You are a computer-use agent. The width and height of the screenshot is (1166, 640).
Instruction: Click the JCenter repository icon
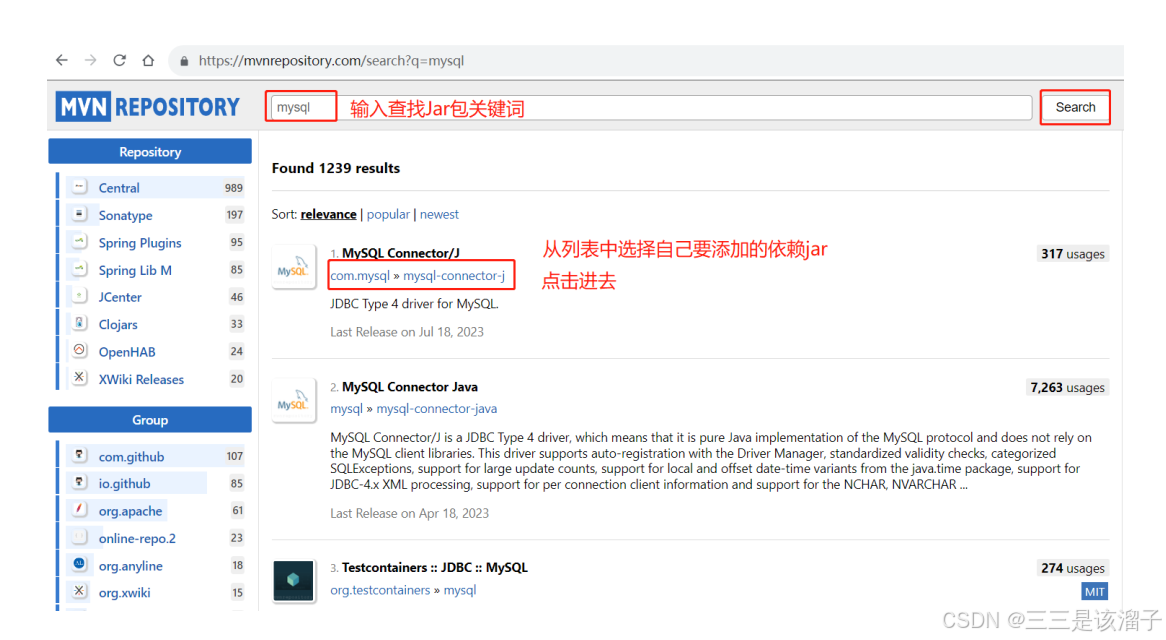(80, 296)
